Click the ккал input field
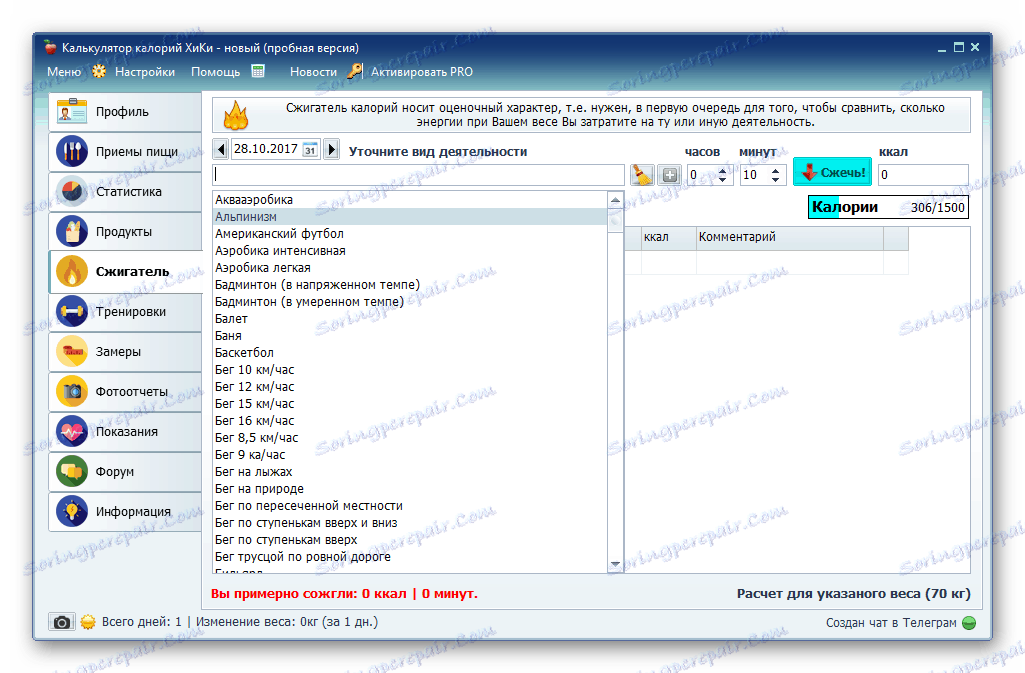This screenshot has height=673, width=1025. (922, 174)
